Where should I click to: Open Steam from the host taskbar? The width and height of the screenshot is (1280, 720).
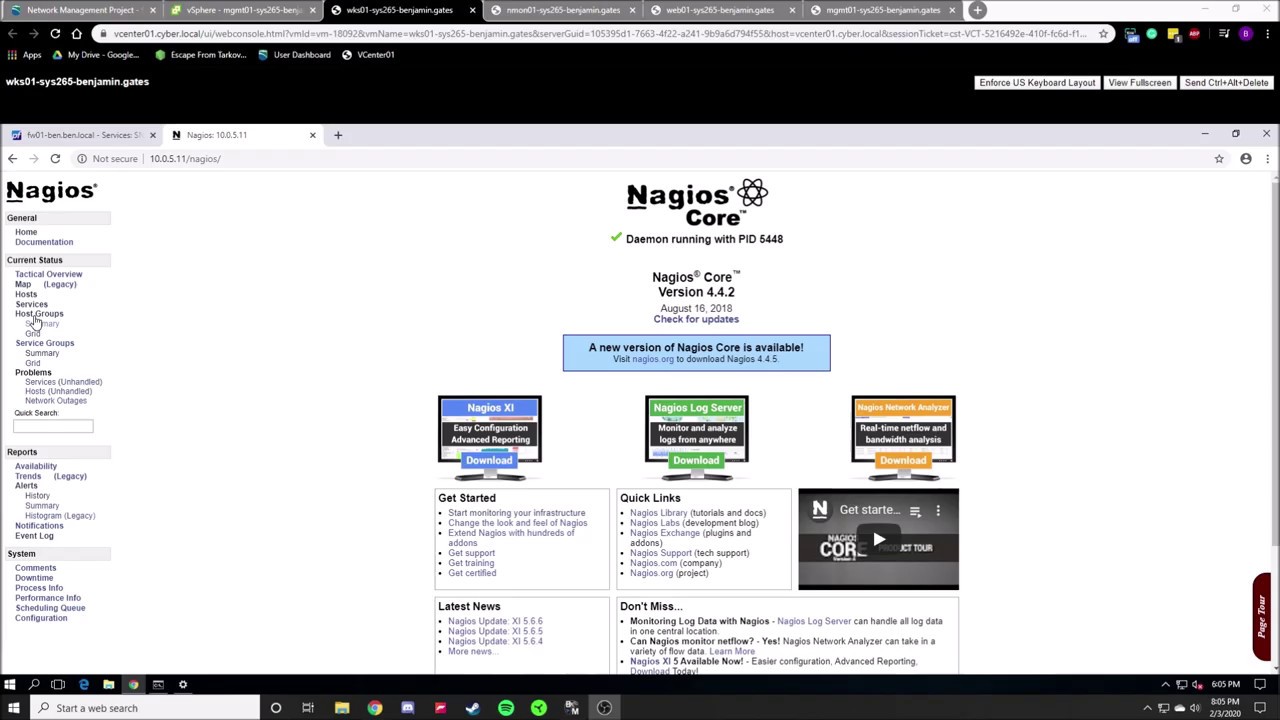(472, 708)
